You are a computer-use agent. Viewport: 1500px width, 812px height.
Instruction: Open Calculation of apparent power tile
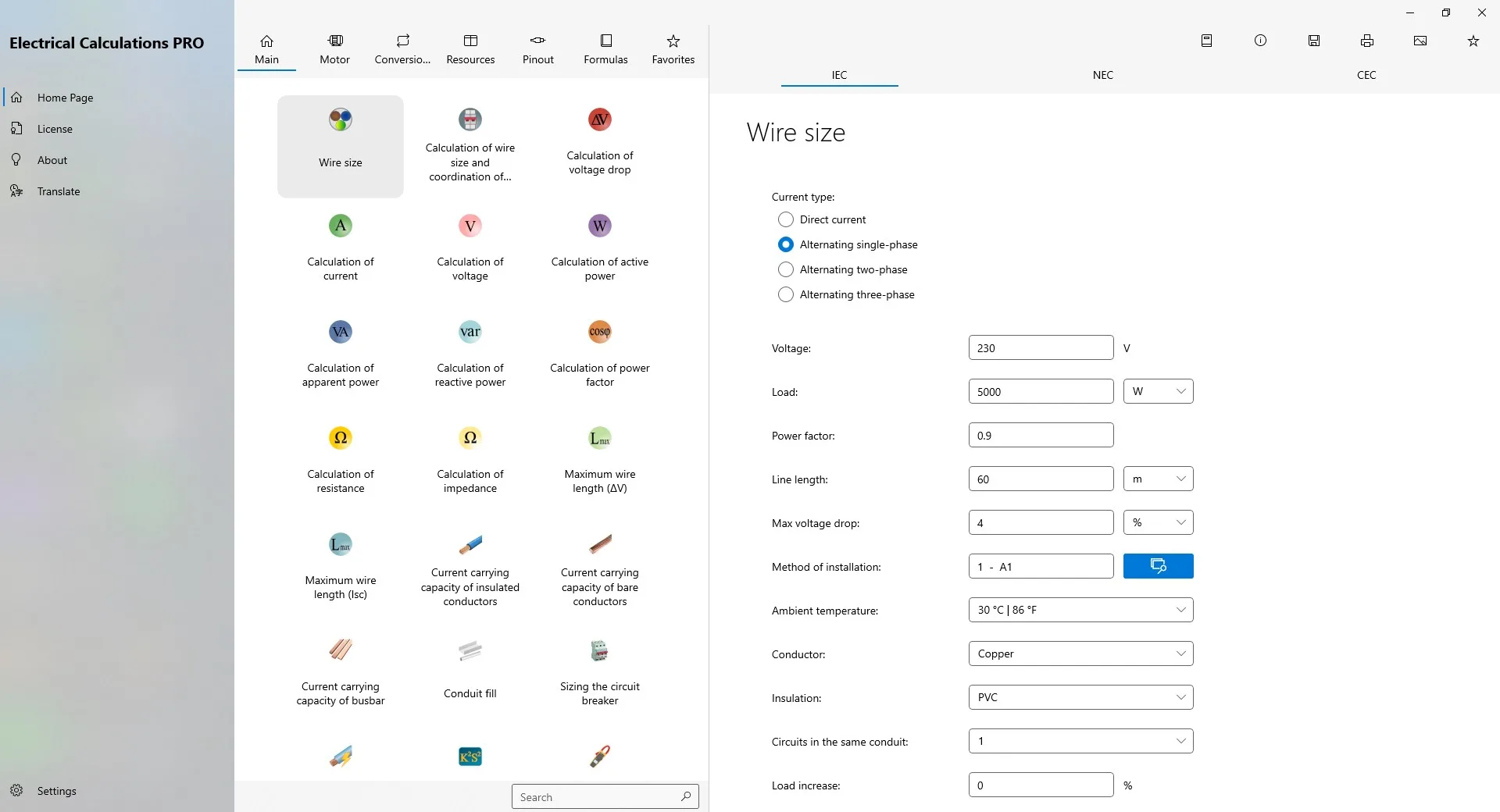coord(341,359)
